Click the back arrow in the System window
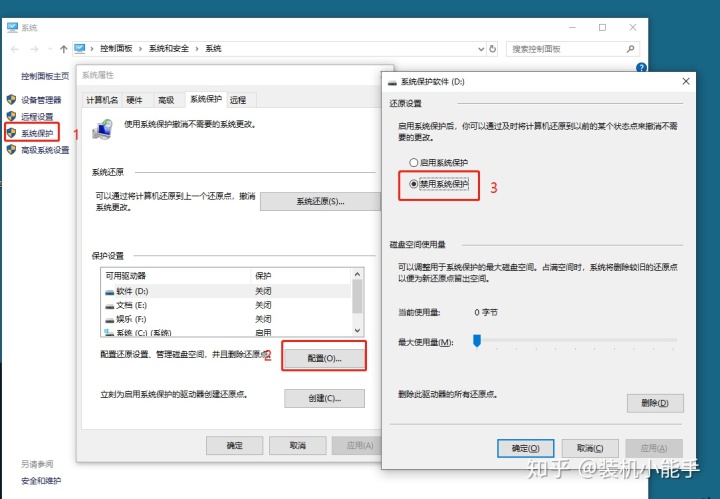Image resolution: width=720 pixels, height=499 pixels. [15, 49]
